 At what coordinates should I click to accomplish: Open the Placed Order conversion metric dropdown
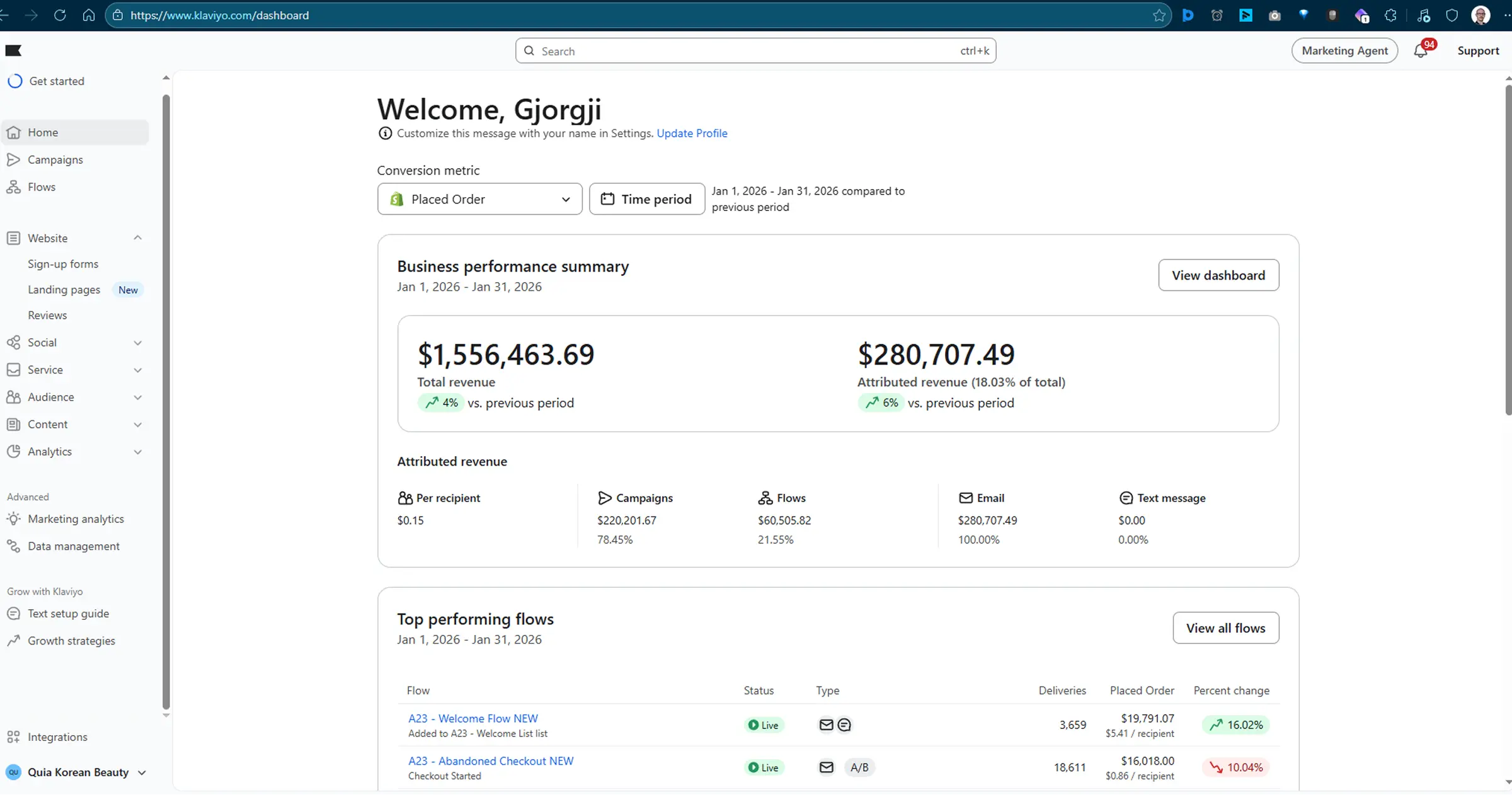point(479,199)
